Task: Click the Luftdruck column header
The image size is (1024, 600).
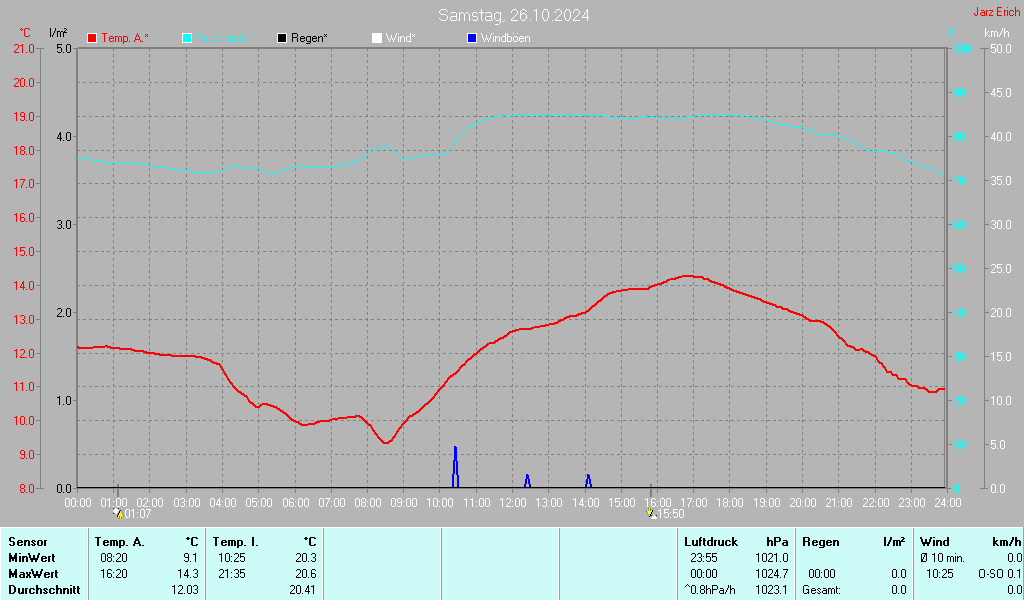Action: [711, 542]
